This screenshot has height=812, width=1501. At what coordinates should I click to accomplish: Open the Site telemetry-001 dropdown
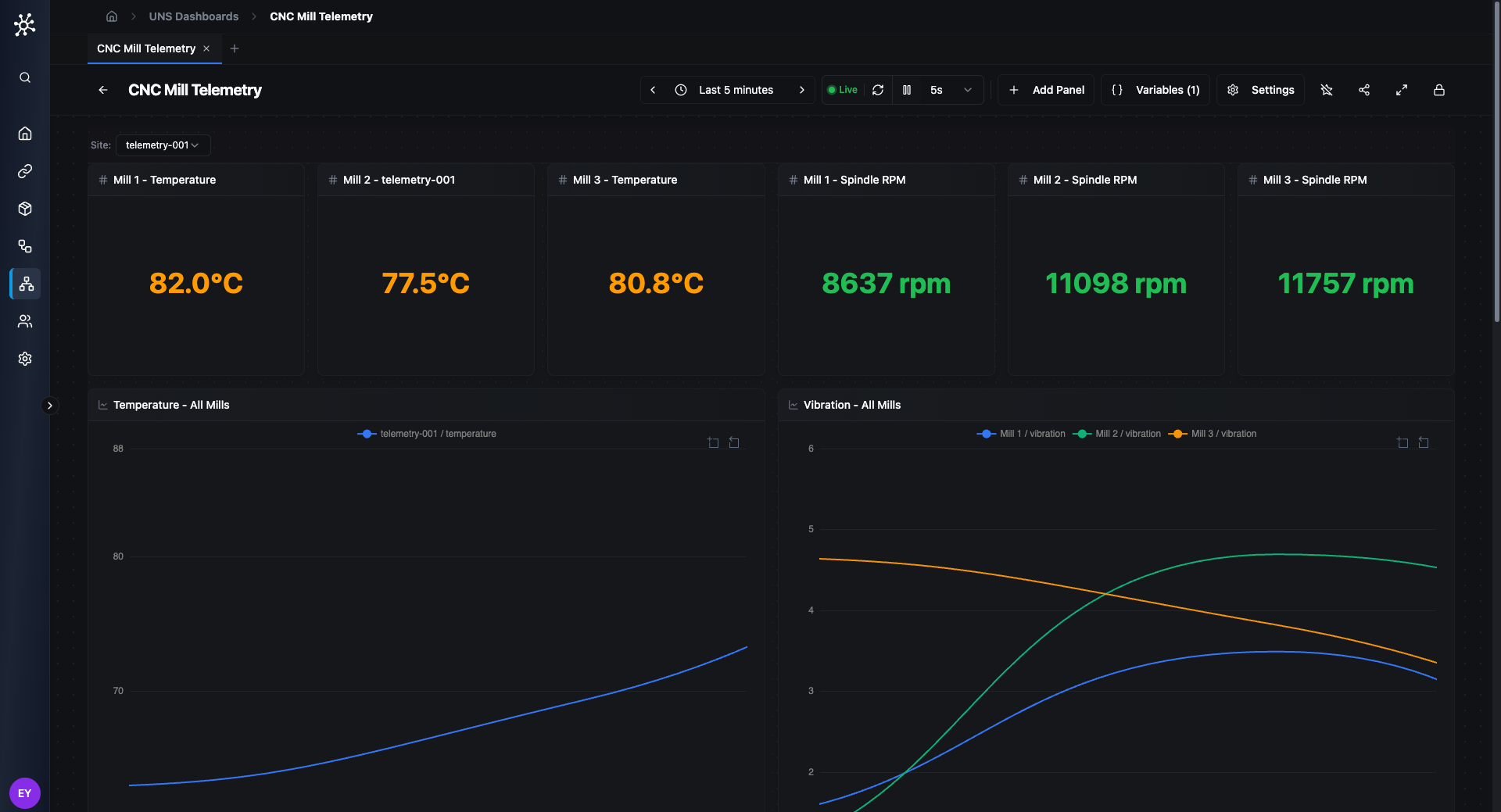point(162,145)
